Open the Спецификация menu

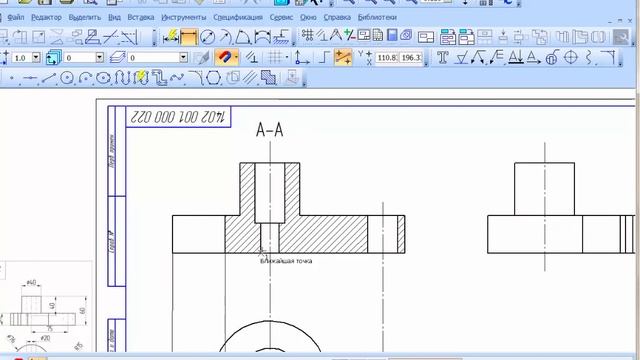coord(238,18)
